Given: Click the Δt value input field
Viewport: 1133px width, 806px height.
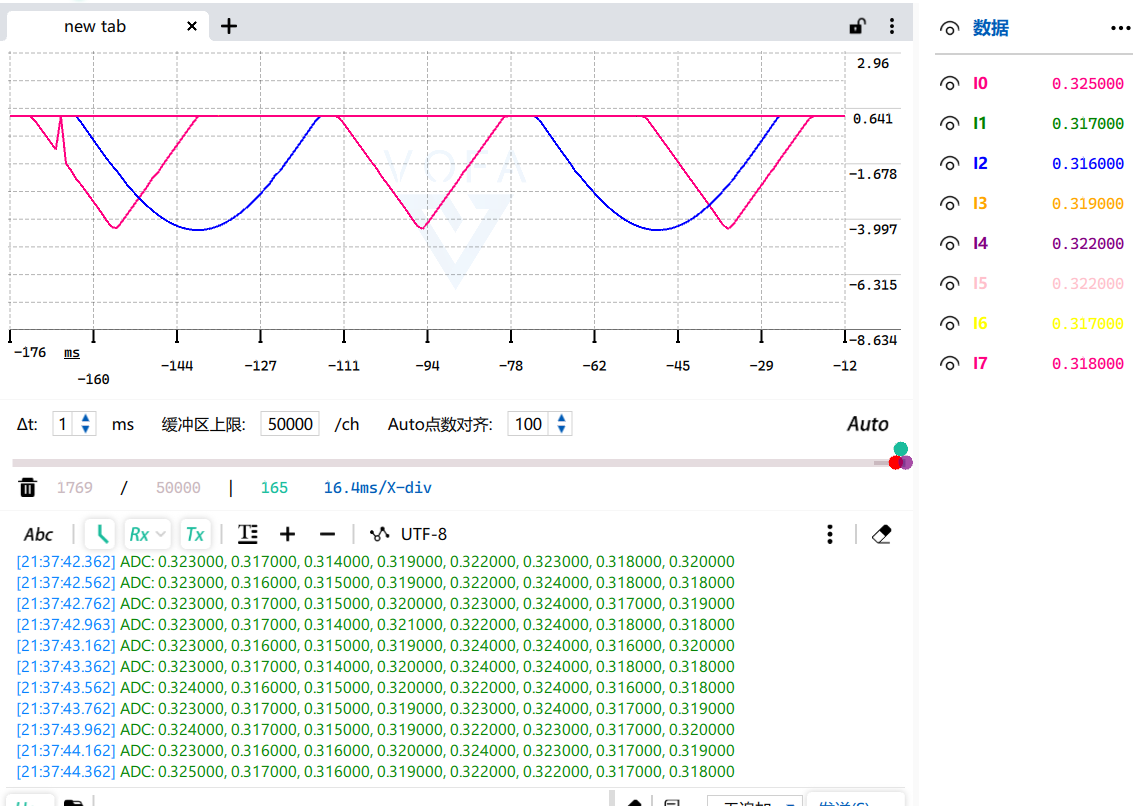Looking at the screenshot, I should pos(64,424).
